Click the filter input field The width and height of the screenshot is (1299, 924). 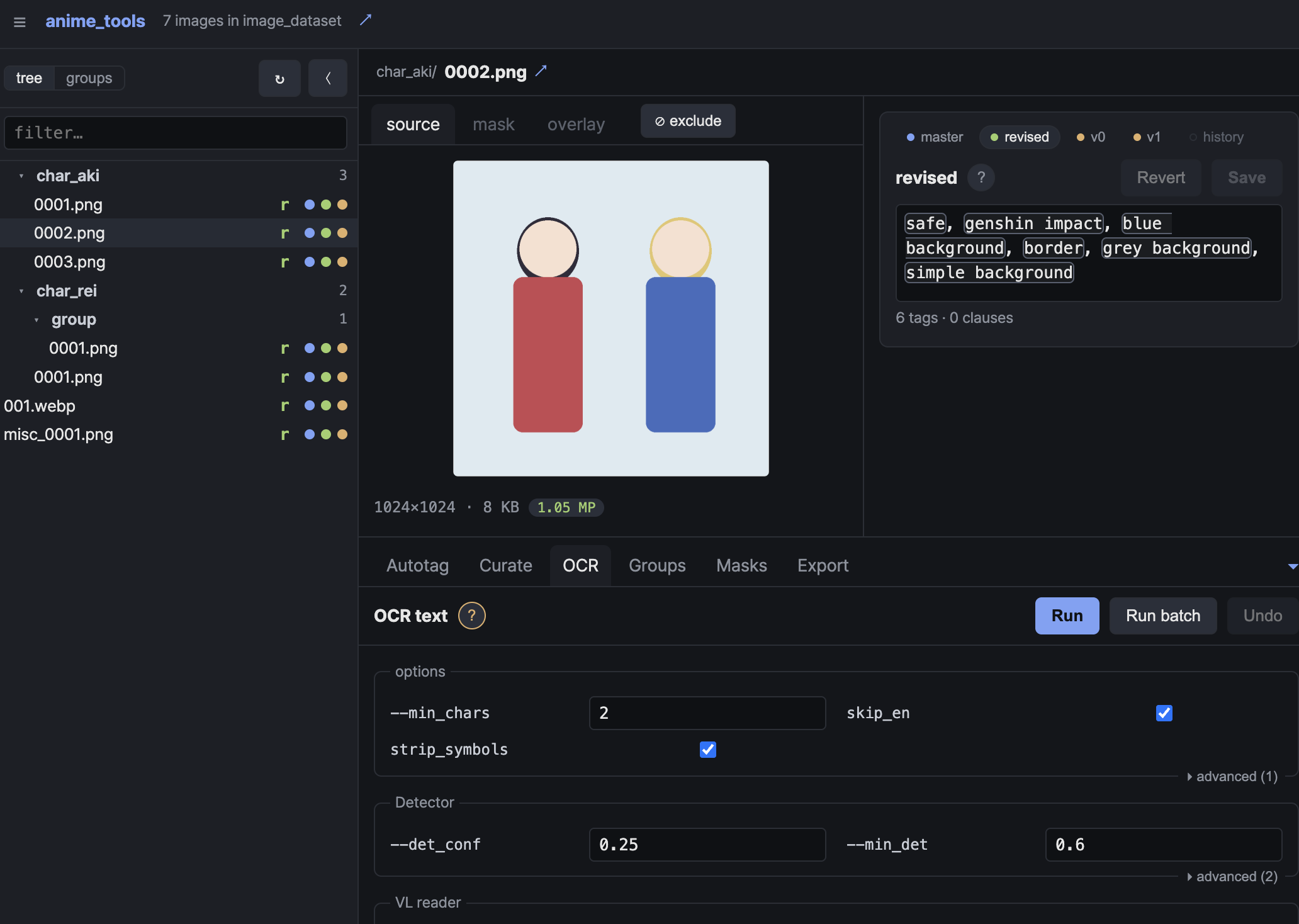click(176, 133)
